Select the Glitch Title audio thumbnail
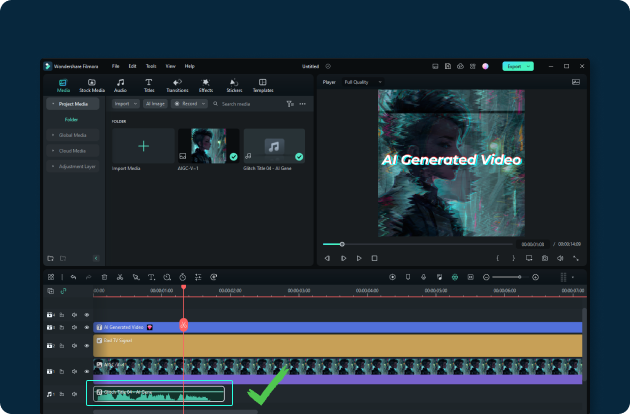Viewport: 630px width, 414px height. point(274,146)
